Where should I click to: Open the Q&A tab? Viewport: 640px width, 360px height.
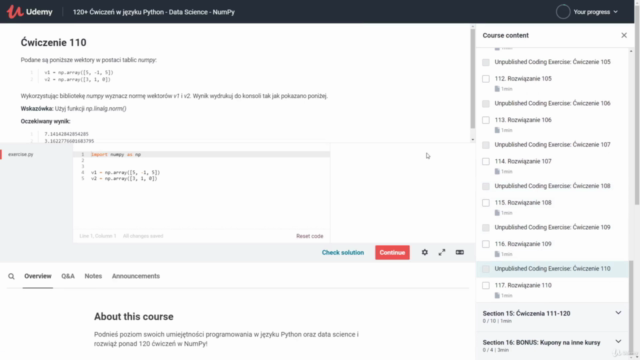[x=68, y=276]
